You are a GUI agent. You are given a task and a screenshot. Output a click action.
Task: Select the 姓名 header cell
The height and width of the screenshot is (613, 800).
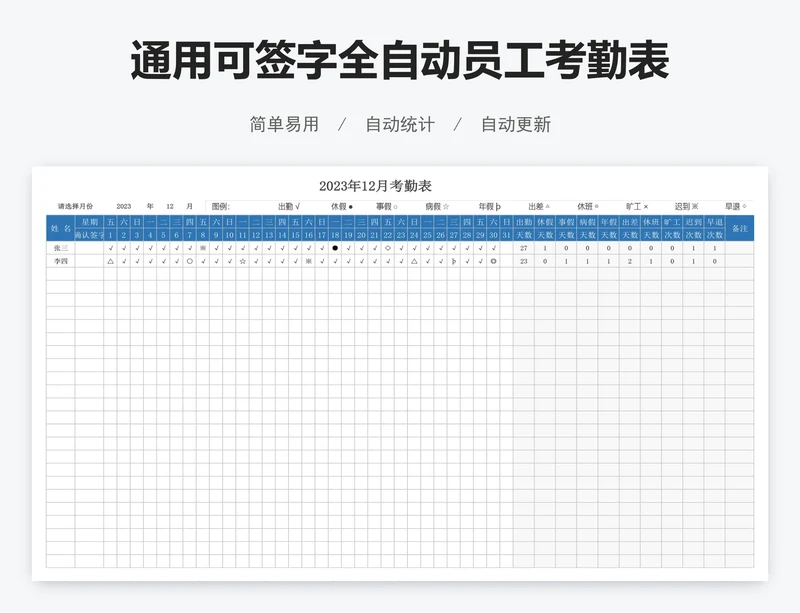click(61, 229)
